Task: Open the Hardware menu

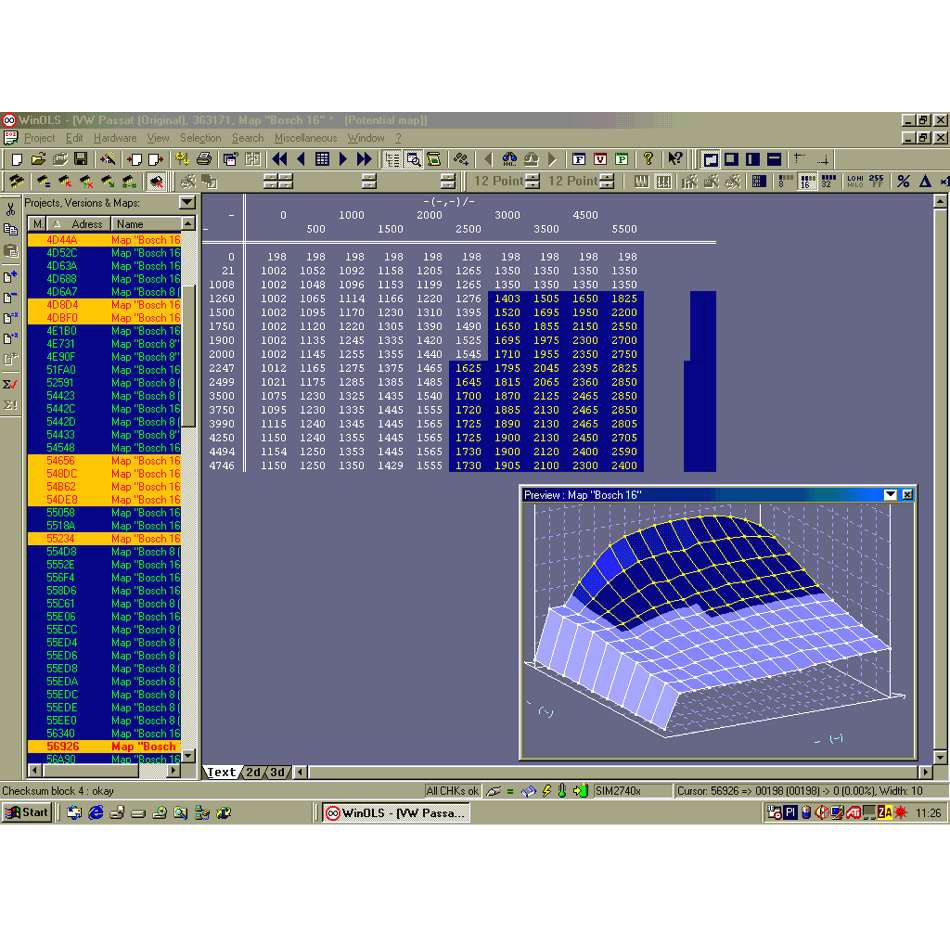Action: coord(115,138)
